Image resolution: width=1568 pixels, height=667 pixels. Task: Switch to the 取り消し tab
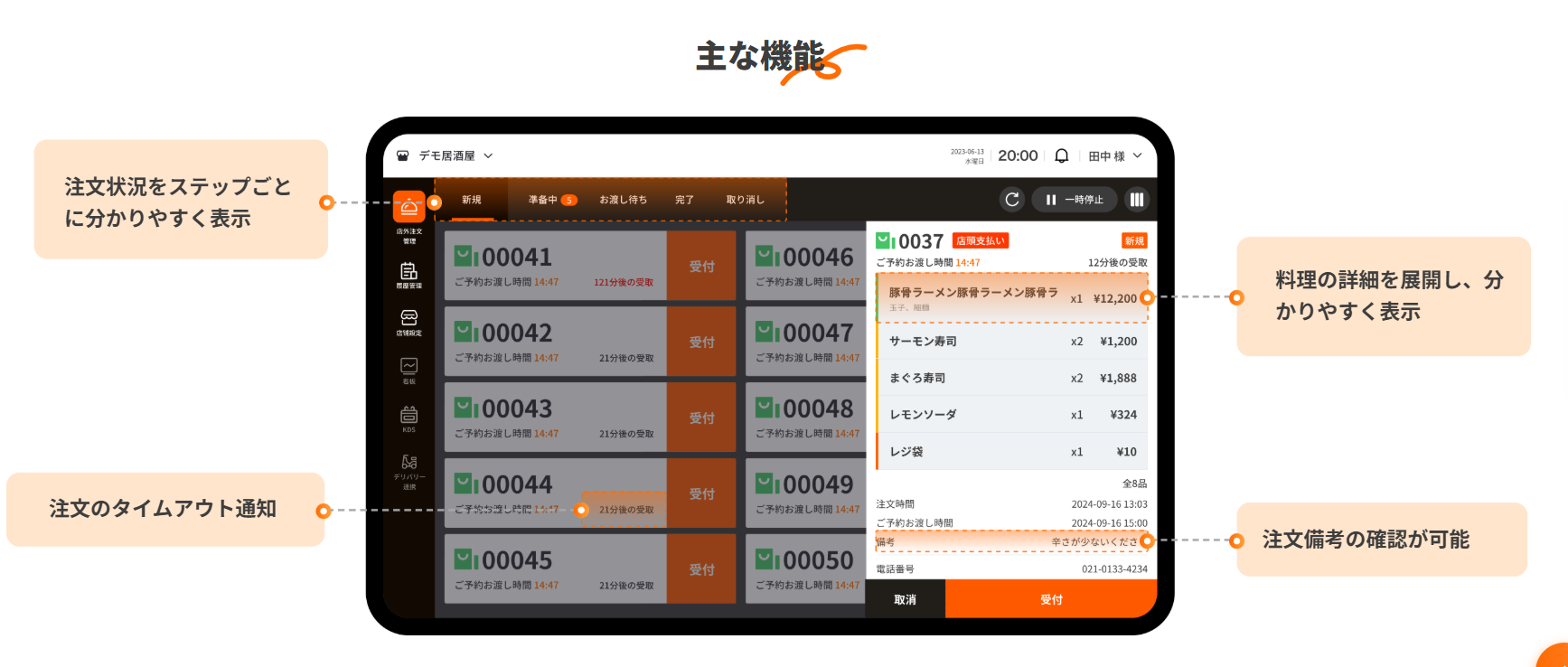tap(745, 200)
